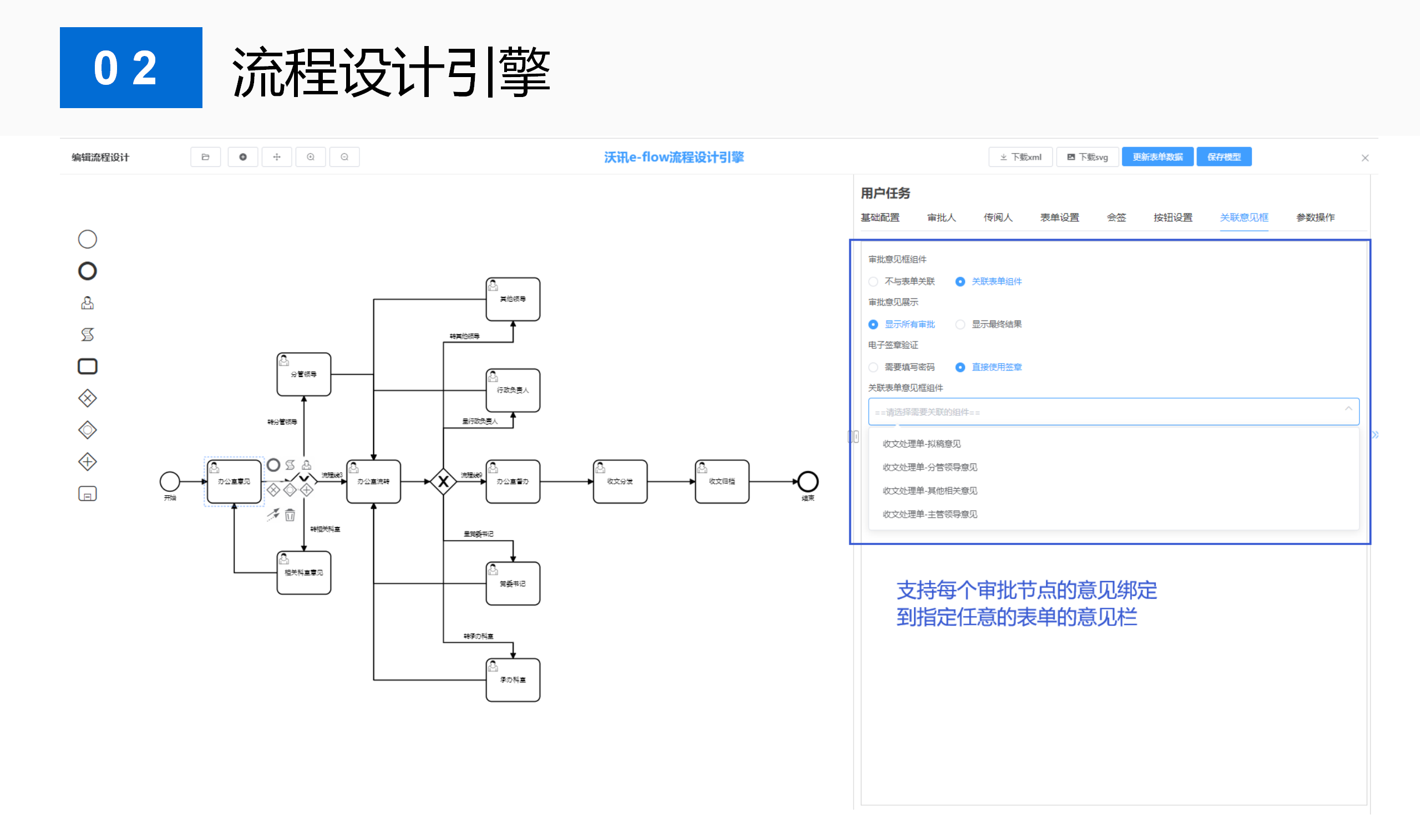Select the end event bold circle tool
This screenshot has height=840, width=1420.
point(87,271)
